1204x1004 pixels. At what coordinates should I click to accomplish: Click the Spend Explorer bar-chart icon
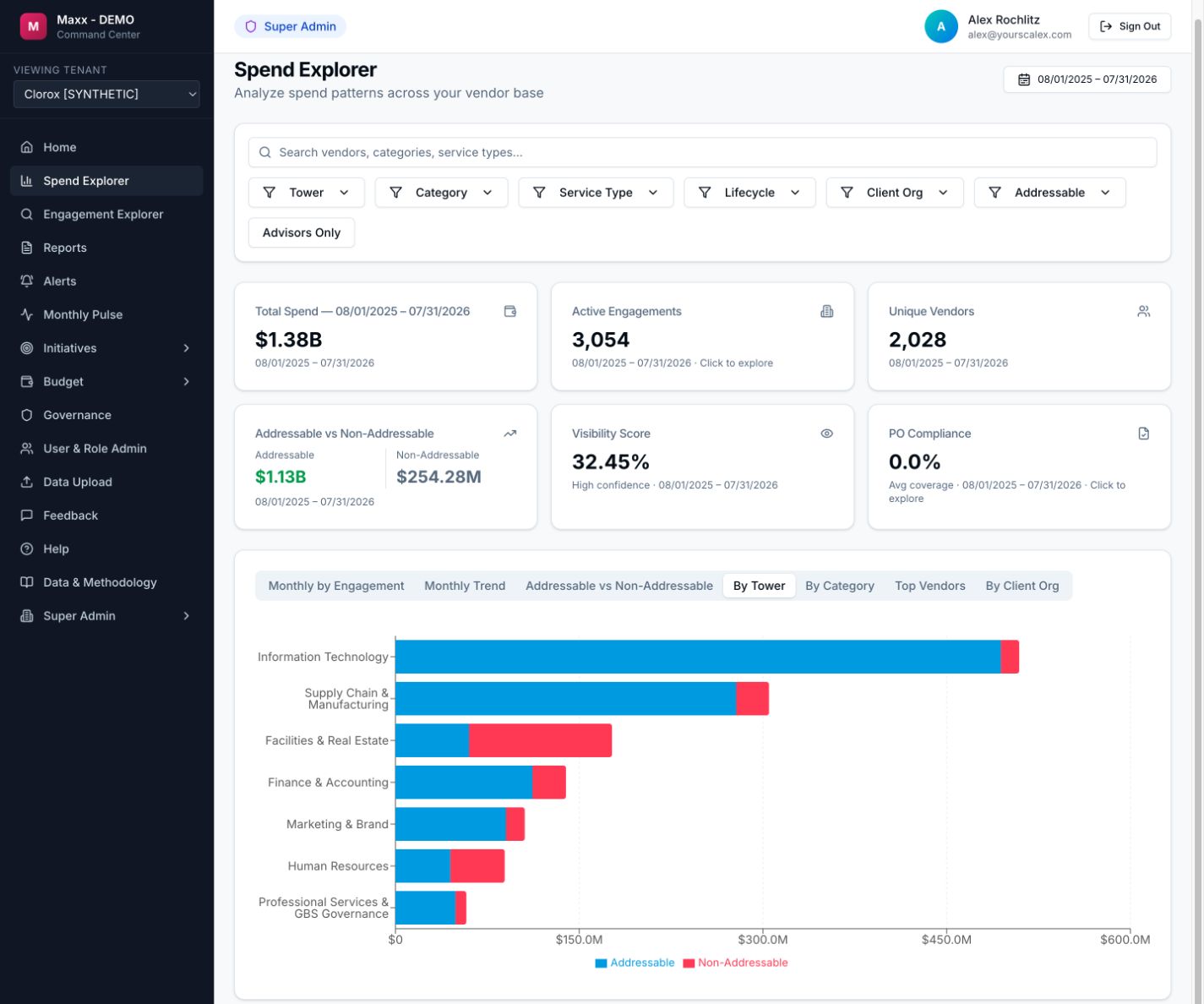[27, 181]
